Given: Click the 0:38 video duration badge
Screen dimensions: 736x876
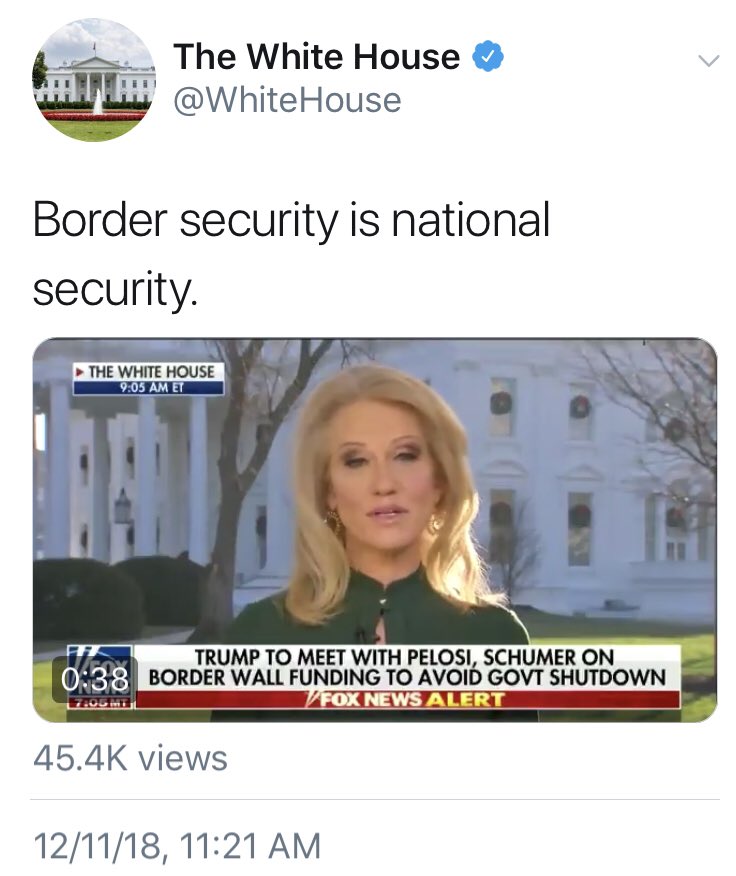Looking at the screenshot, I should [x=94, y=679].
